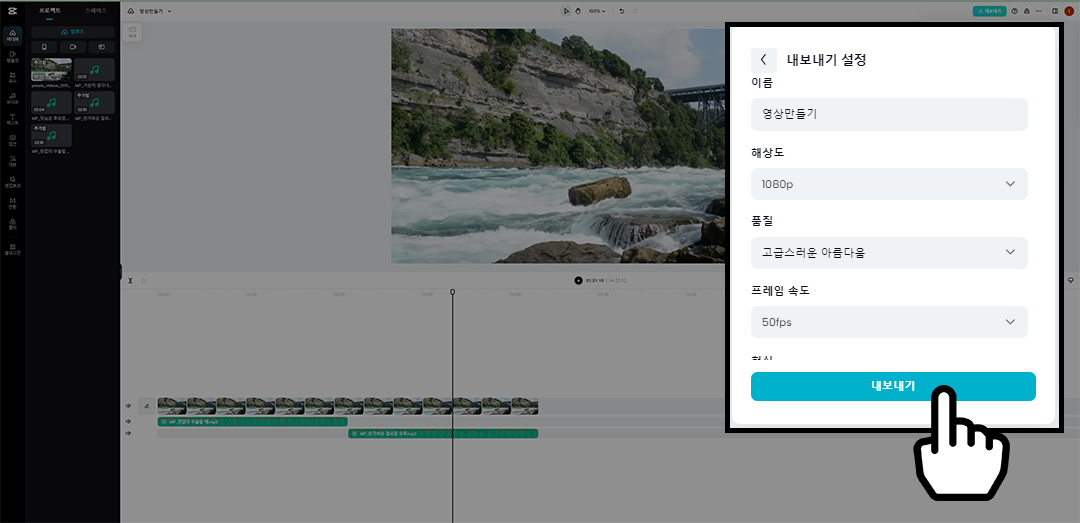This screenshot has height=523, width=1080.
Task: Click the delete icon beside split tool
Action: pyautogui.click(x=143, y=280)
